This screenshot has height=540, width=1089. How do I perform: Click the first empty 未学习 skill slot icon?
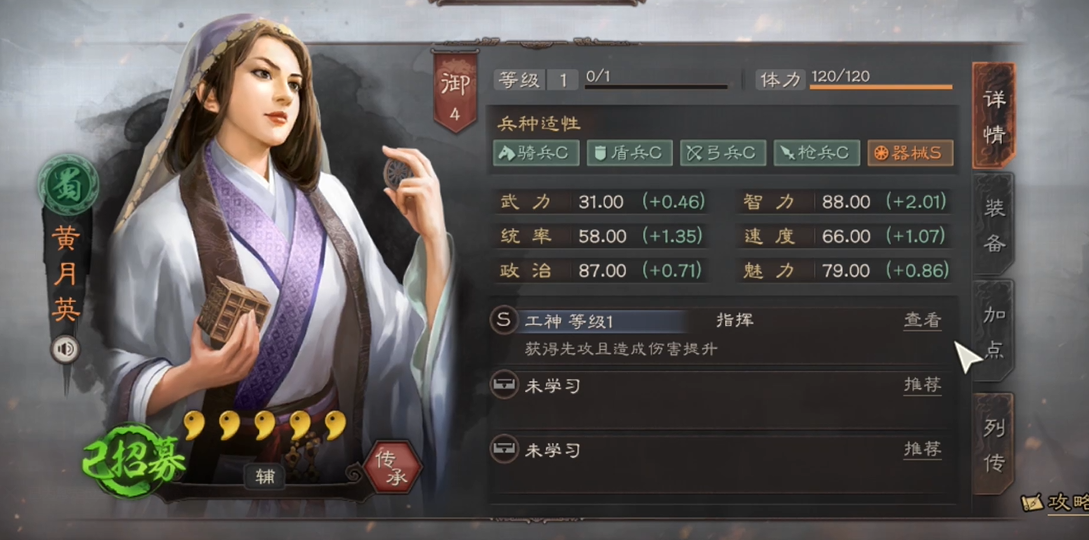(x=504, y=385)
